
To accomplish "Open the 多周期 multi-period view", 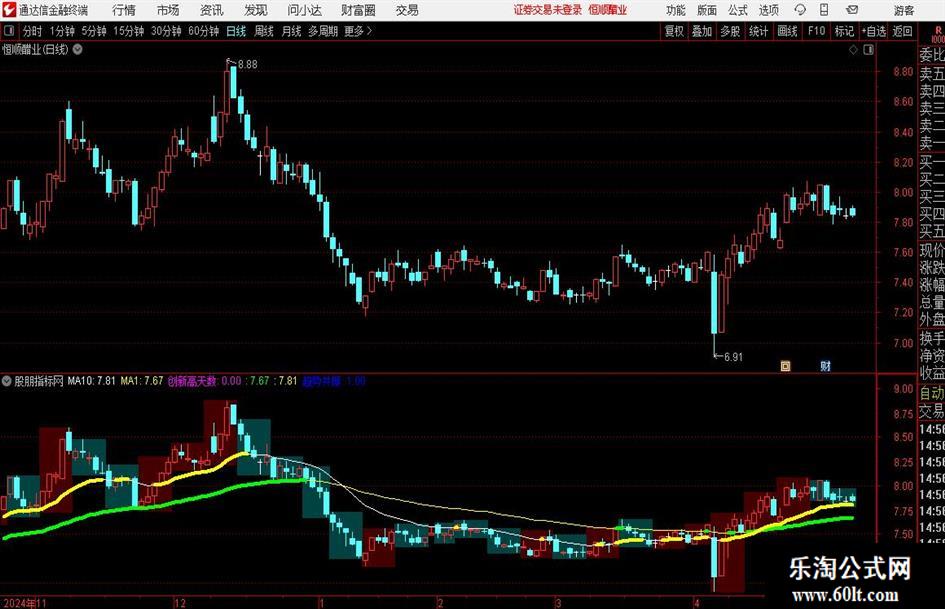I will pos(323,31).
